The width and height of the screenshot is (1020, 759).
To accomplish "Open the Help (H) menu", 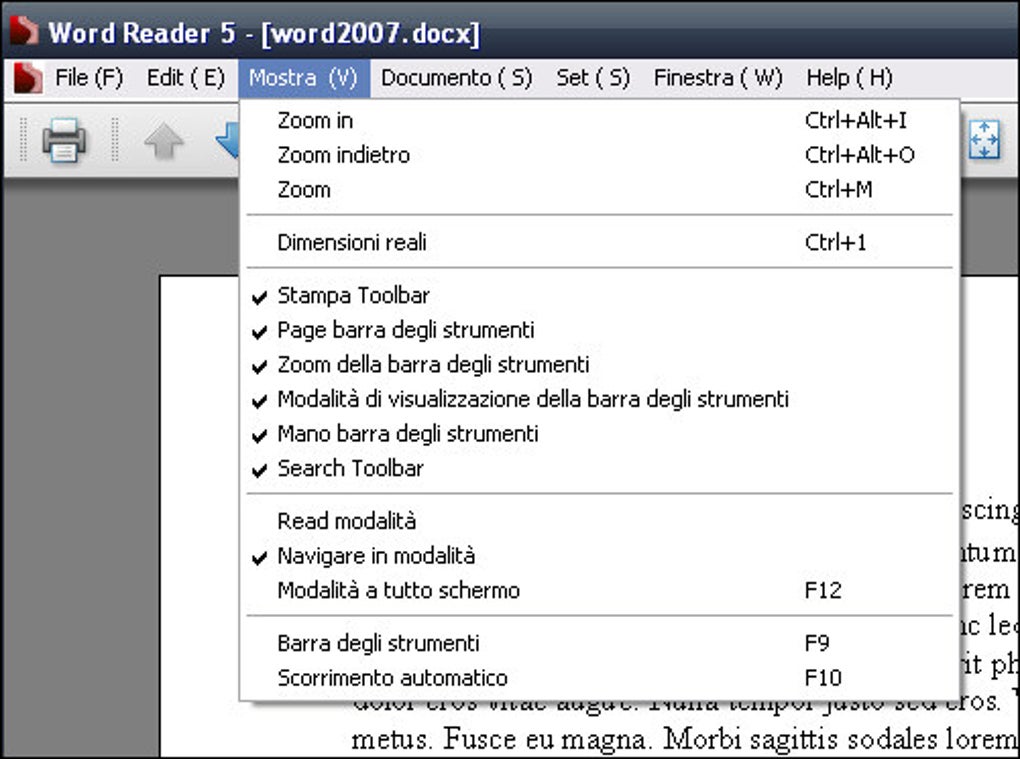I will (849, 78).
